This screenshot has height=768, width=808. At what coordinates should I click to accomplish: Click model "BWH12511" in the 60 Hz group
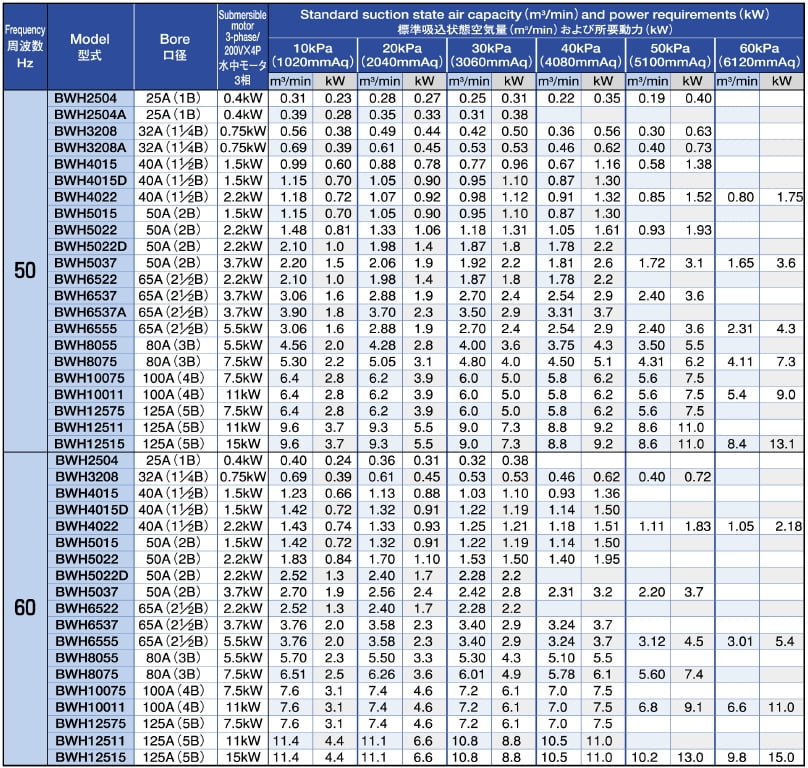pyautogui.click(x=90, y=741)
